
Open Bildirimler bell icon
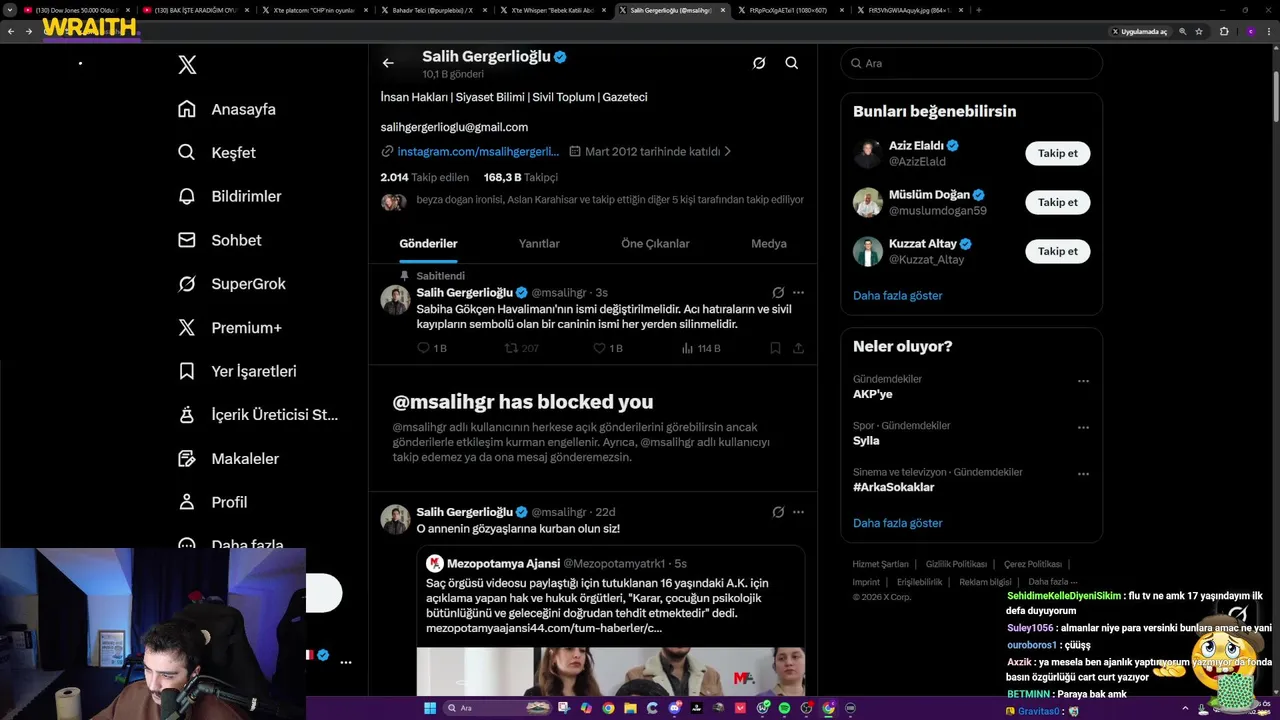point(187,196)
